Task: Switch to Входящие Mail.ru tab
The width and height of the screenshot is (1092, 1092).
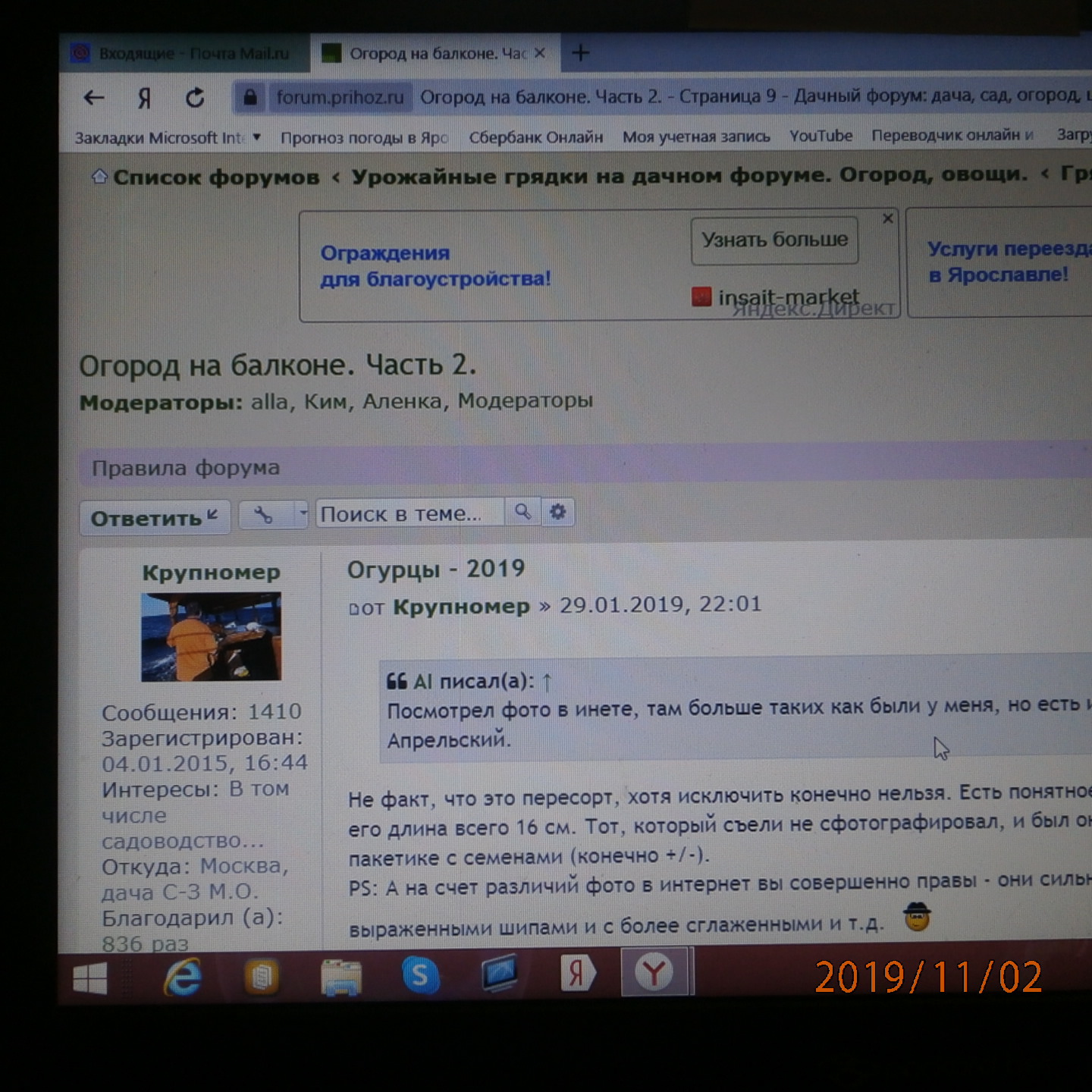Action: pos(184,54)
